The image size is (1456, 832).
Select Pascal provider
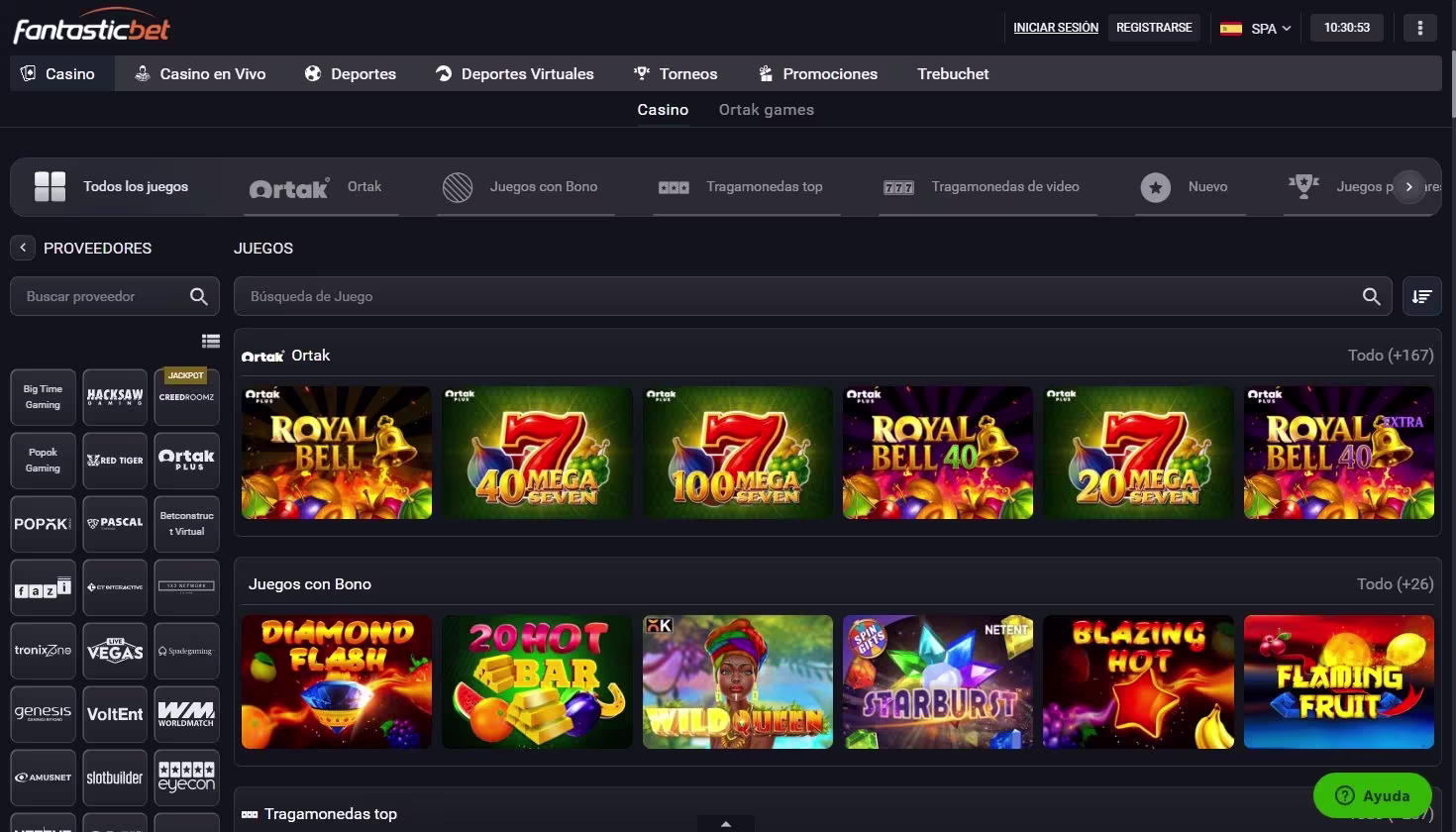coord(115,524)
